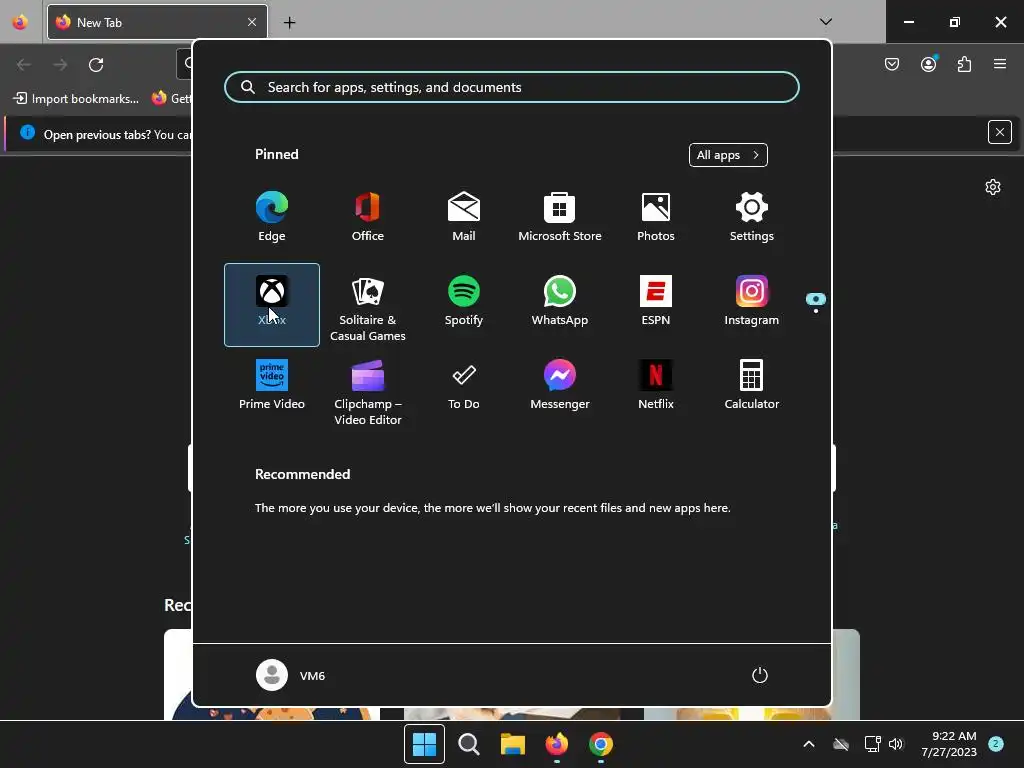The width and height of the screenshot is (1024, 768).
Task: Launch the Photos app
Action: 656,217
